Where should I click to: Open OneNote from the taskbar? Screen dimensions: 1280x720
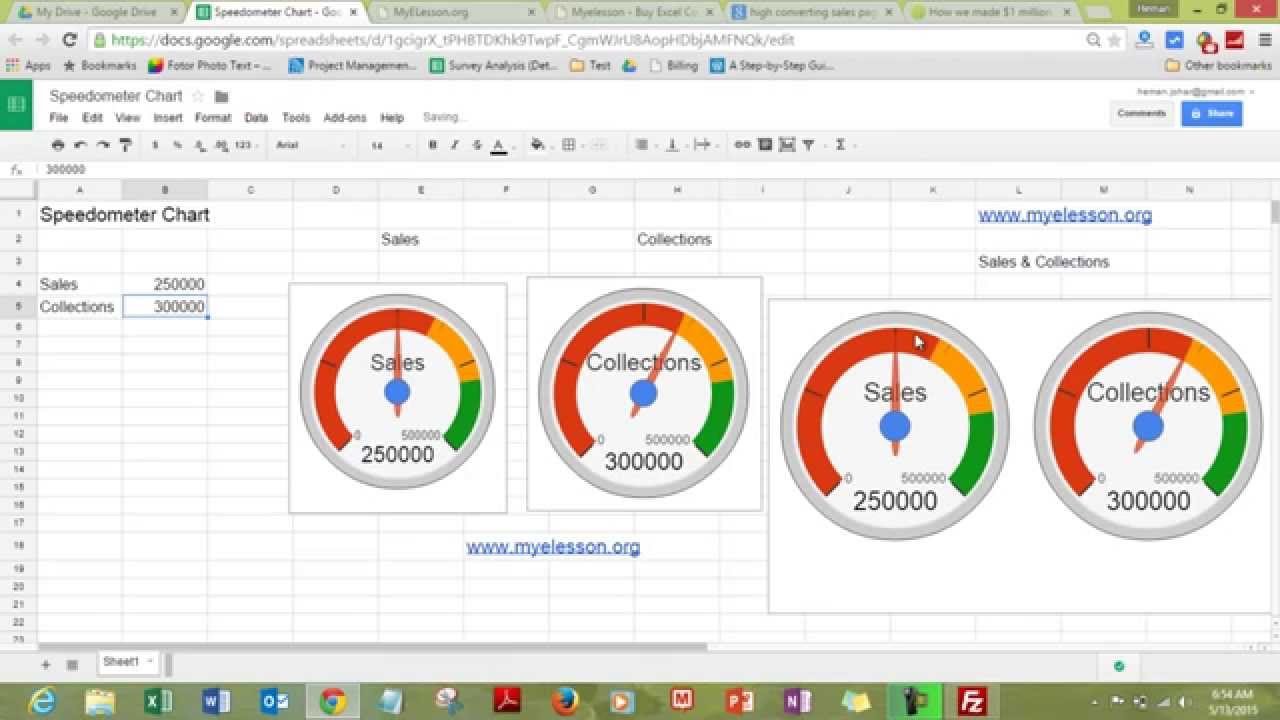click(x=798, y=701)
